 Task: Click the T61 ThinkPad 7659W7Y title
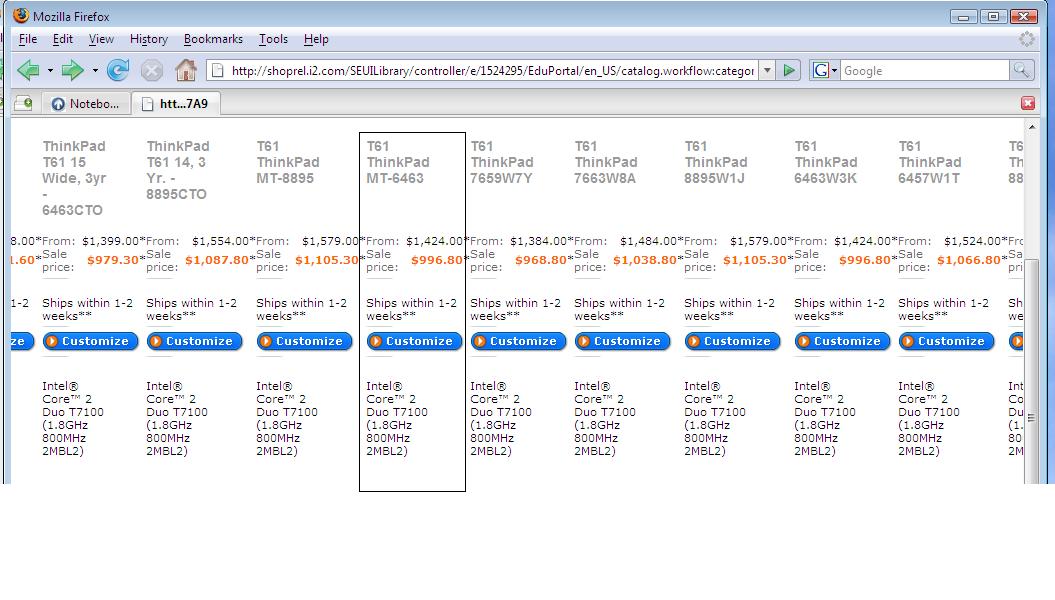(x=502, y=162)
